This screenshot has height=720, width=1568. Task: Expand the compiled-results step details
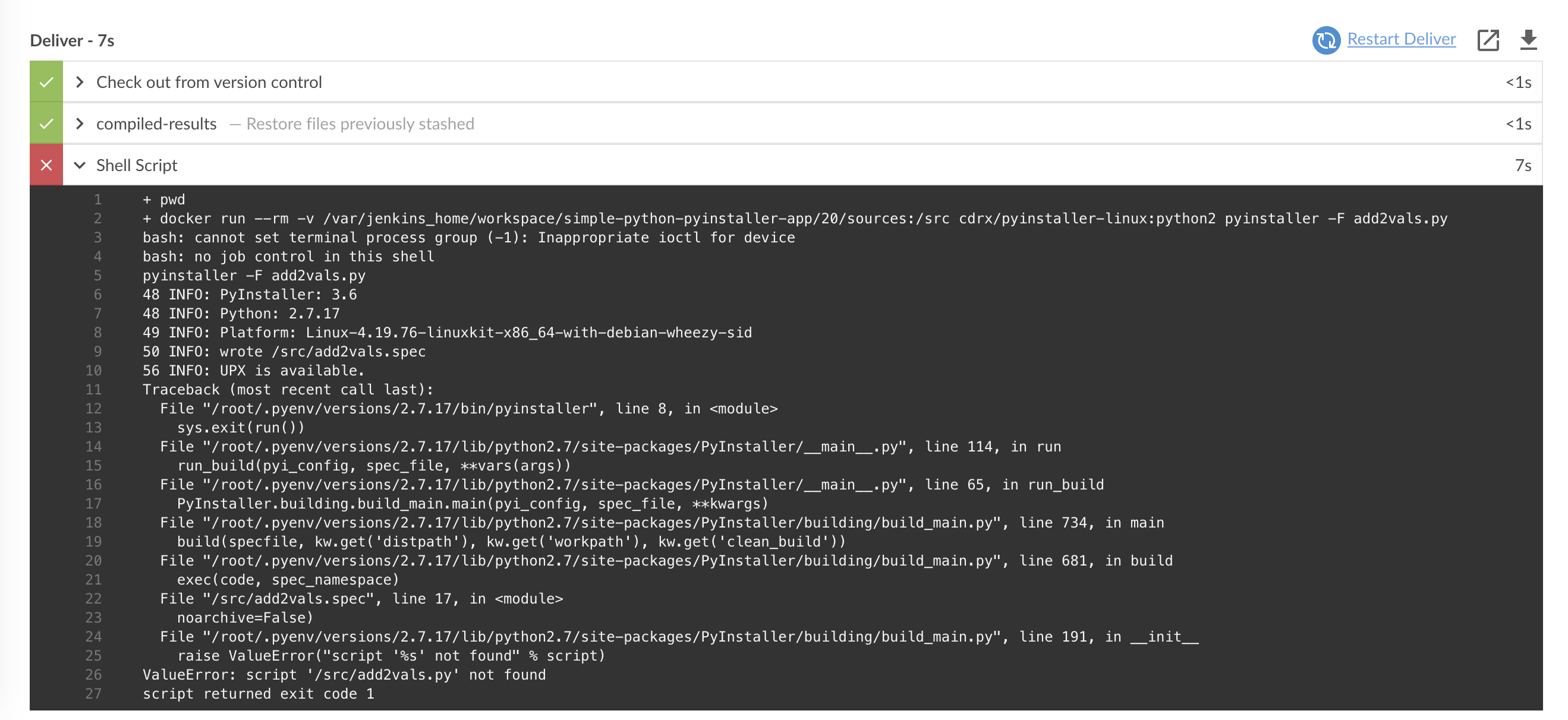pyautogui.click(x=80, y=124)
